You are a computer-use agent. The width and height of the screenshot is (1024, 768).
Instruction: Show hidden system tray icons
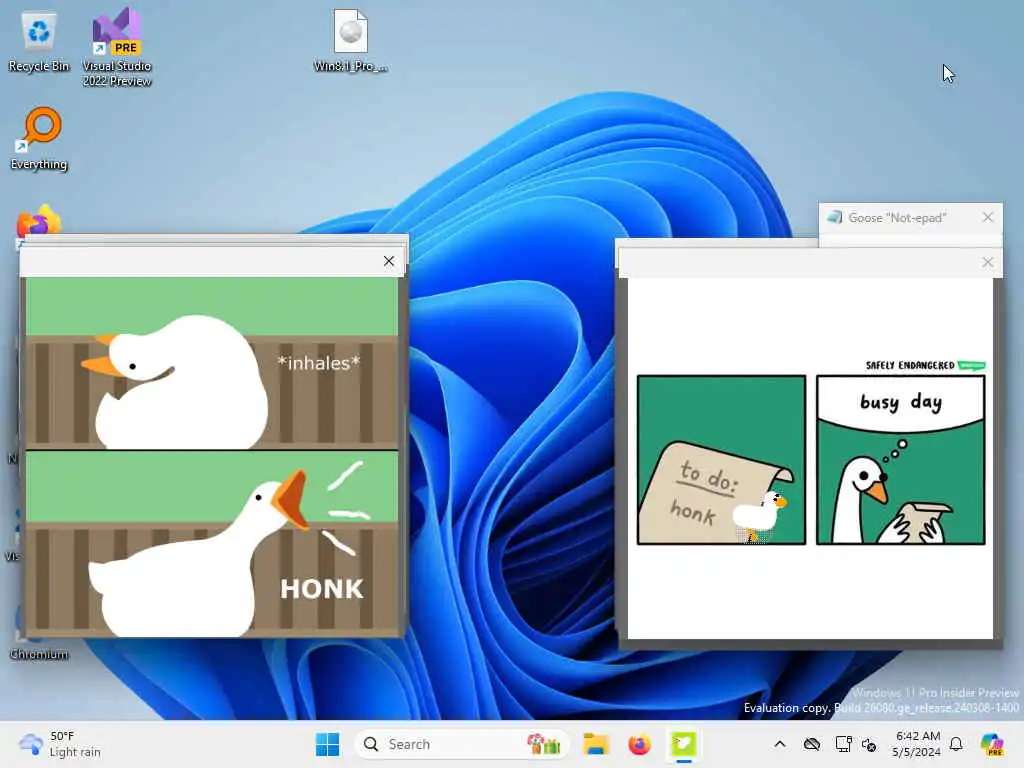pos(780,744)
